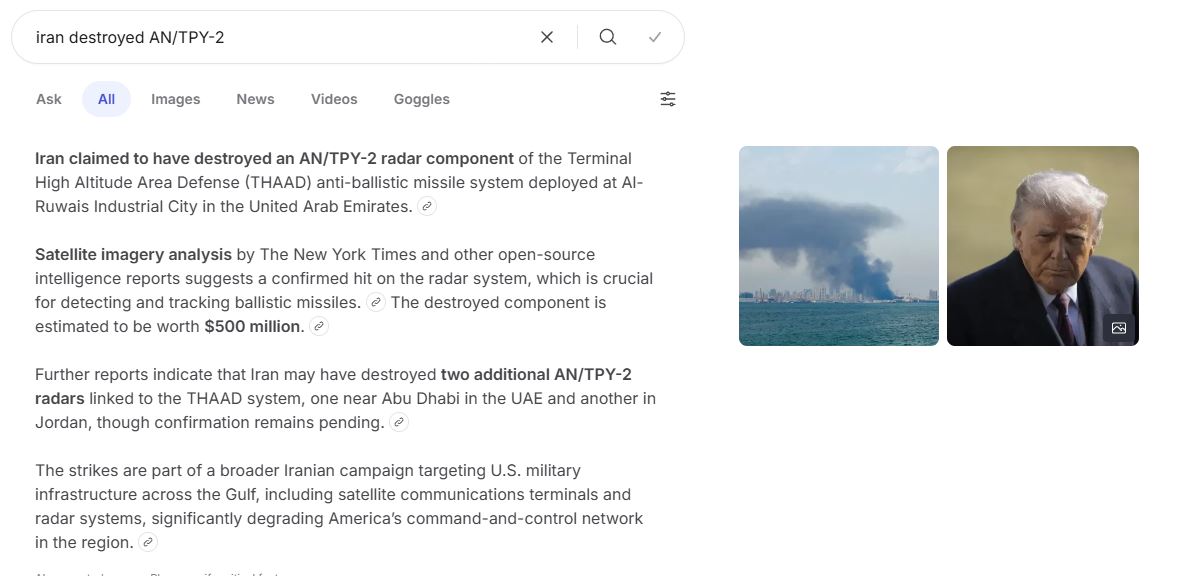Click the bold text 'Satellite imagery analysis'
The image size is (1179, 576).
pos(133,254)
